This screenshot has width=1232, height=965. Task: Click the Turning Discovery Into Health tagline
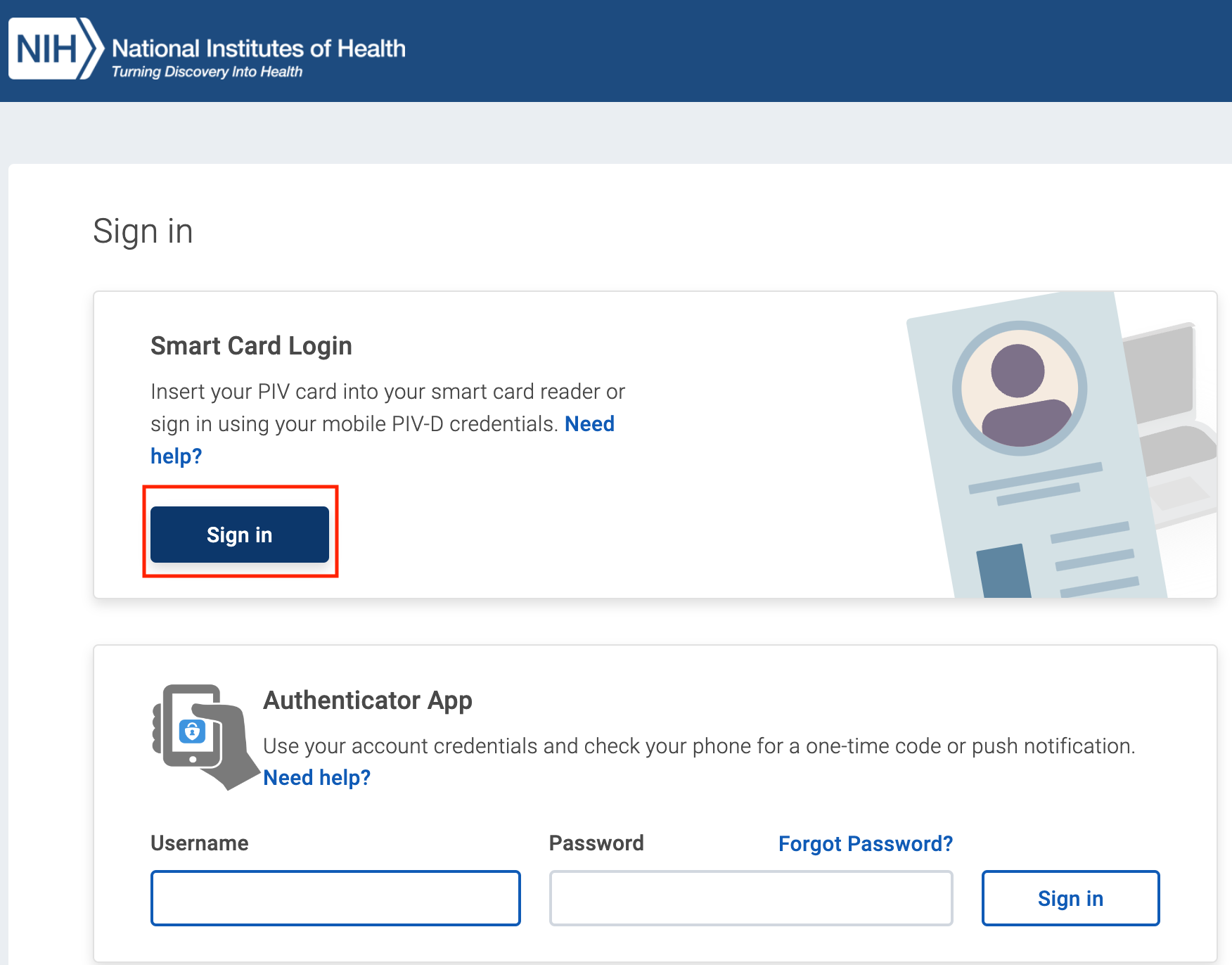click(207, 72)
